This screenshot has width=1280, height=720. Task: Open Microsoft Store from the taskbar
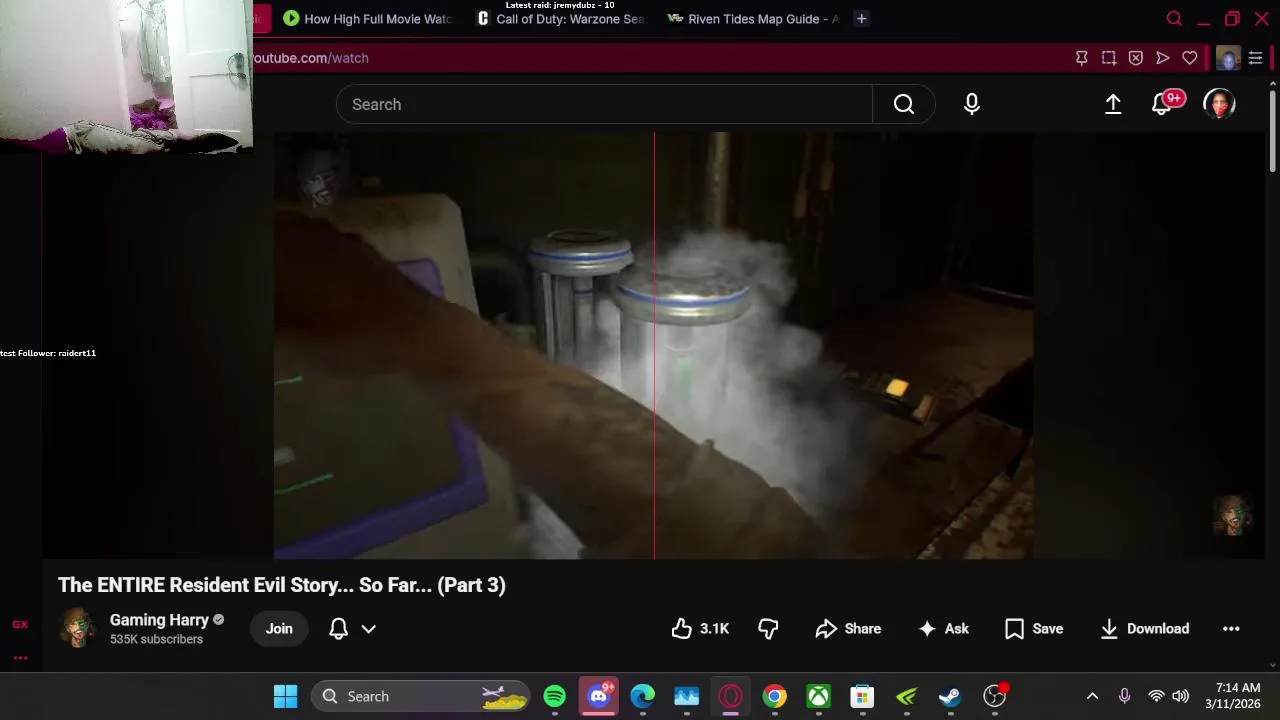pos(862,696)
